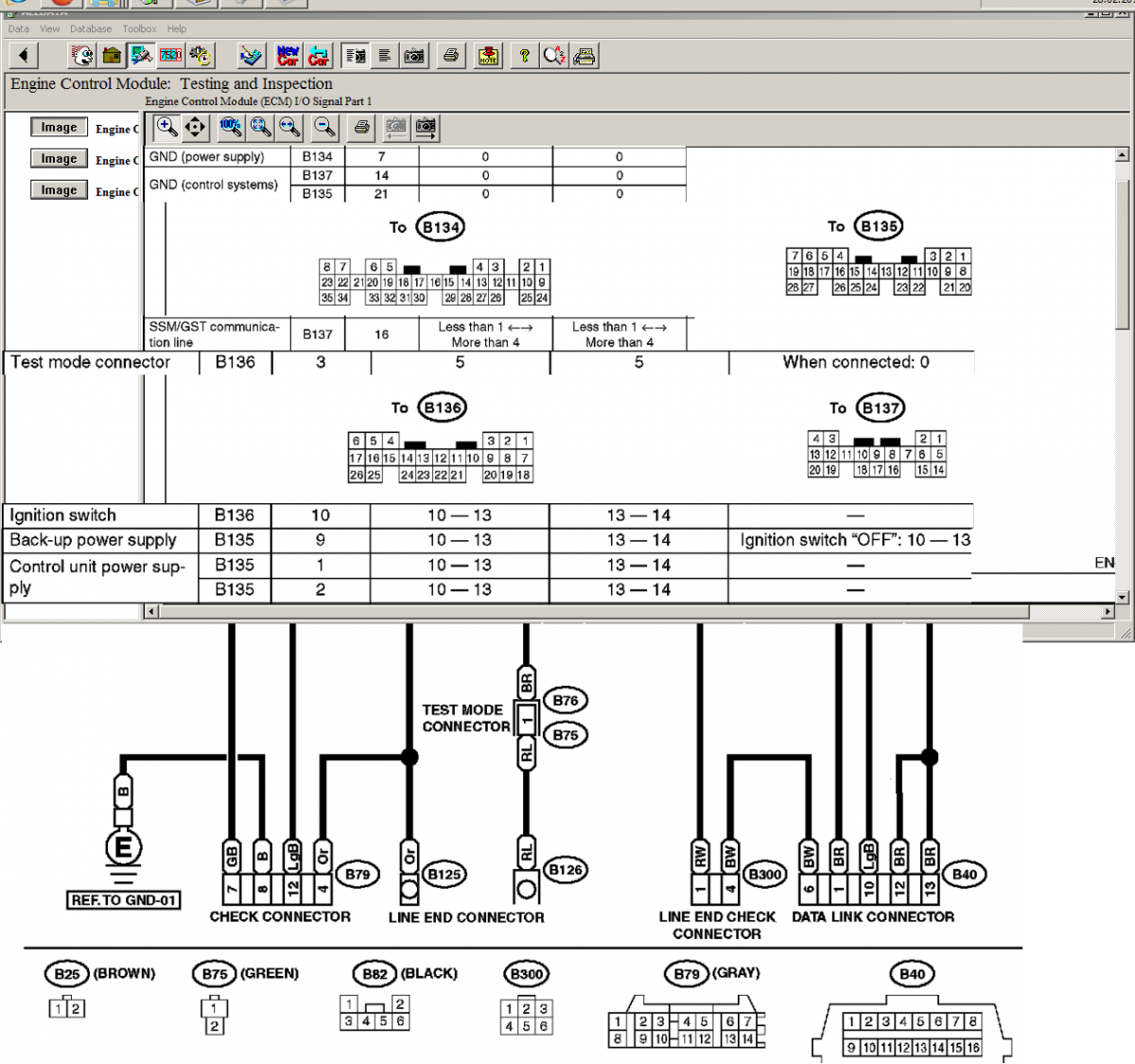Screen dimensions: 1135x1064
Task: Click the third Image button
Action: pos(59,190)
